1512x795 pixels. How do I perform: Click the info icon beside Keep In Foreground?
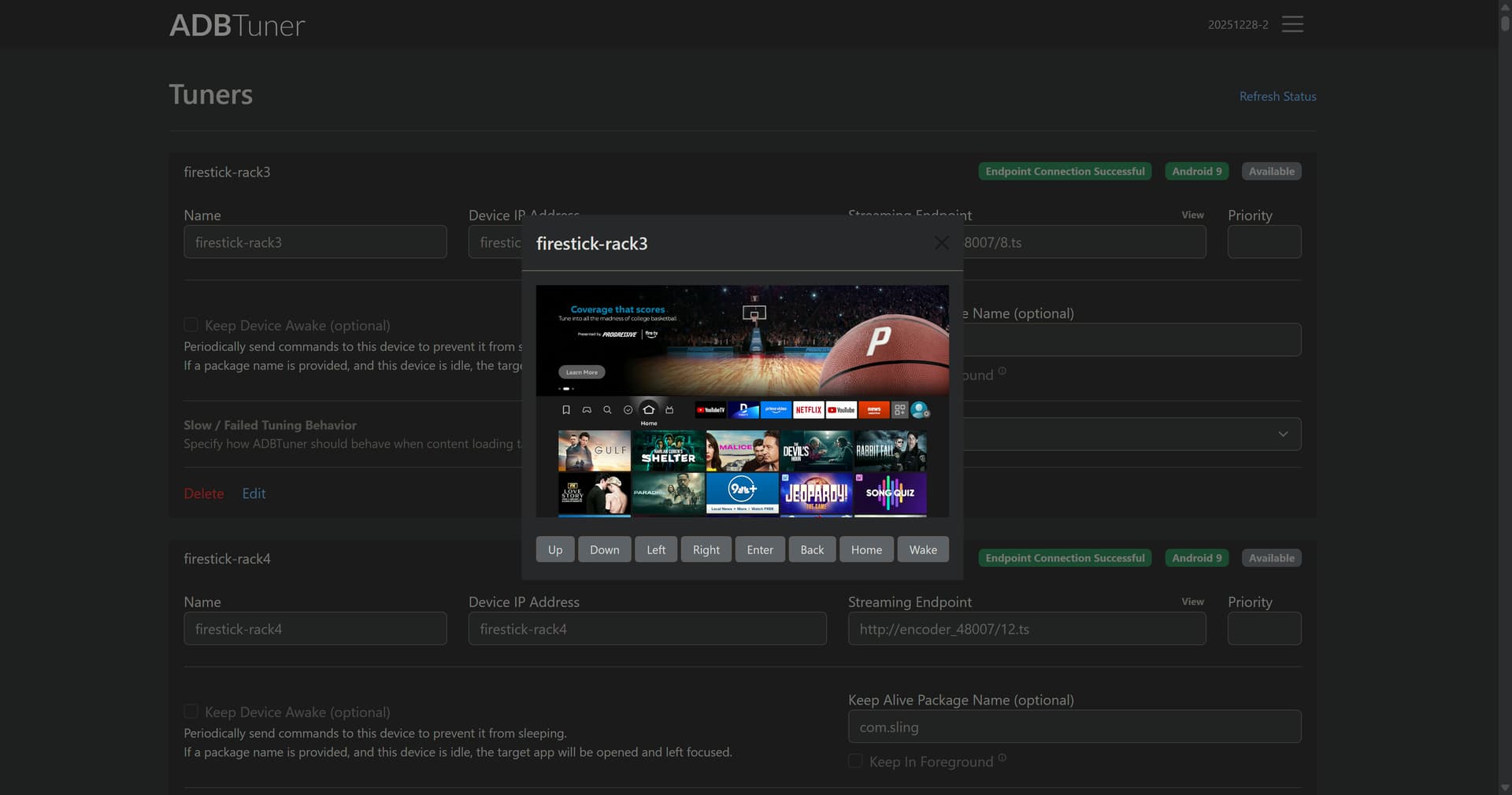click(1002, 758)
